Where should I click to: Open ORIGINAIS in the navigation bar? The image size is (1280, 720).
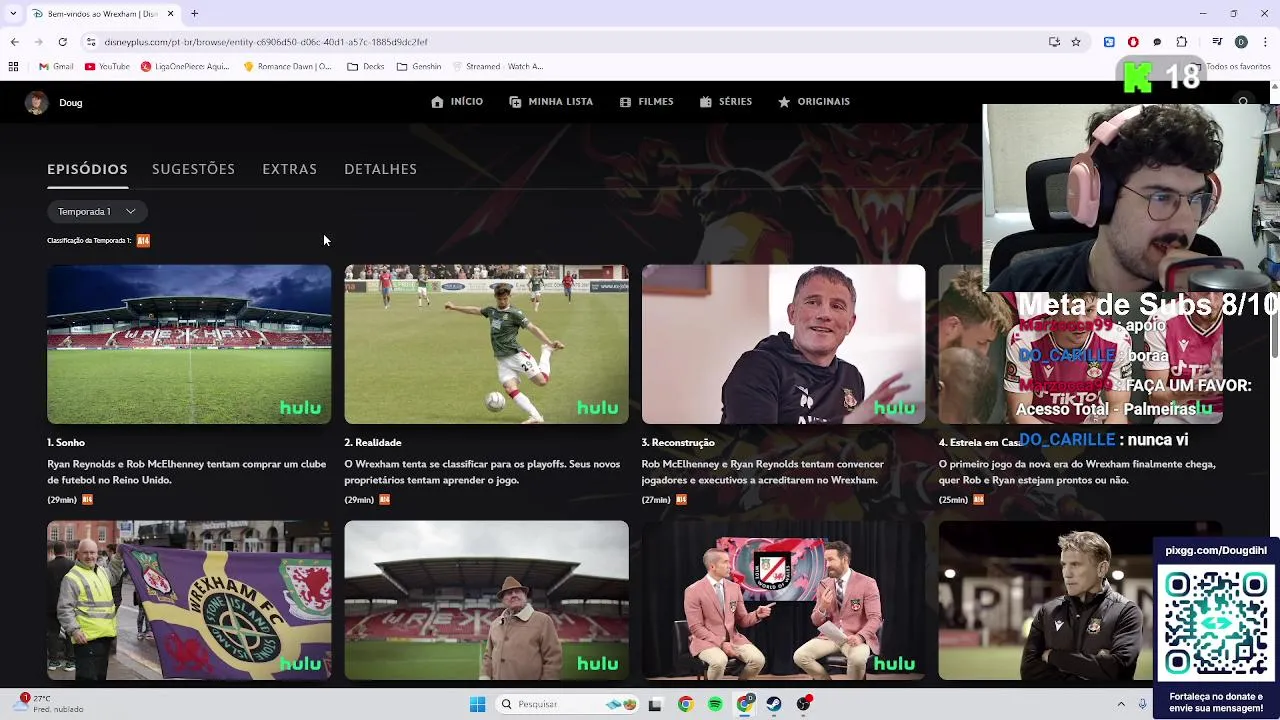(x=814, y=102)
